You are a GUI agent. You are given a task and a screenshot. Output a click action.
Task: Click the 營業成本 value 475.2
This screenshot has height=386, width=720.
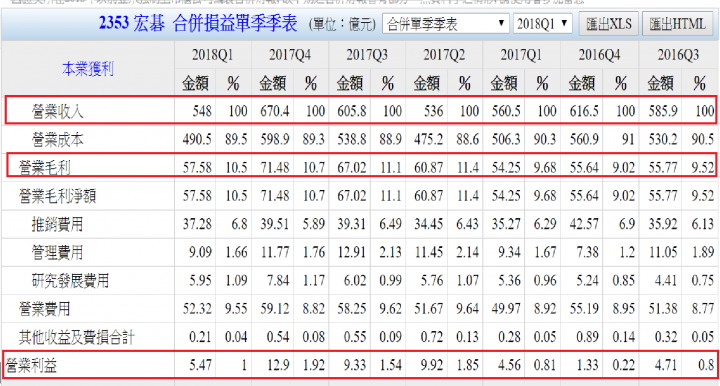pos(429,140)
